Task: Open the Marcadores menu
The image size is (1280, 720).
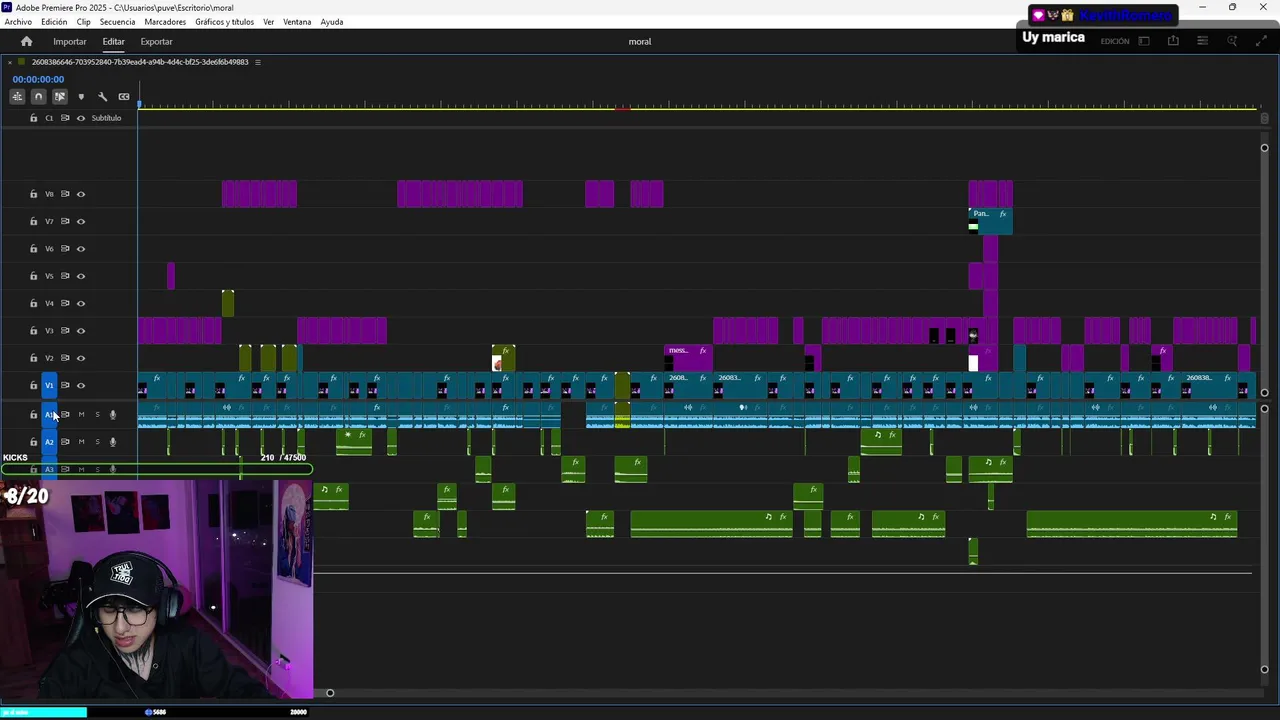Action: [x=165, y=22]
